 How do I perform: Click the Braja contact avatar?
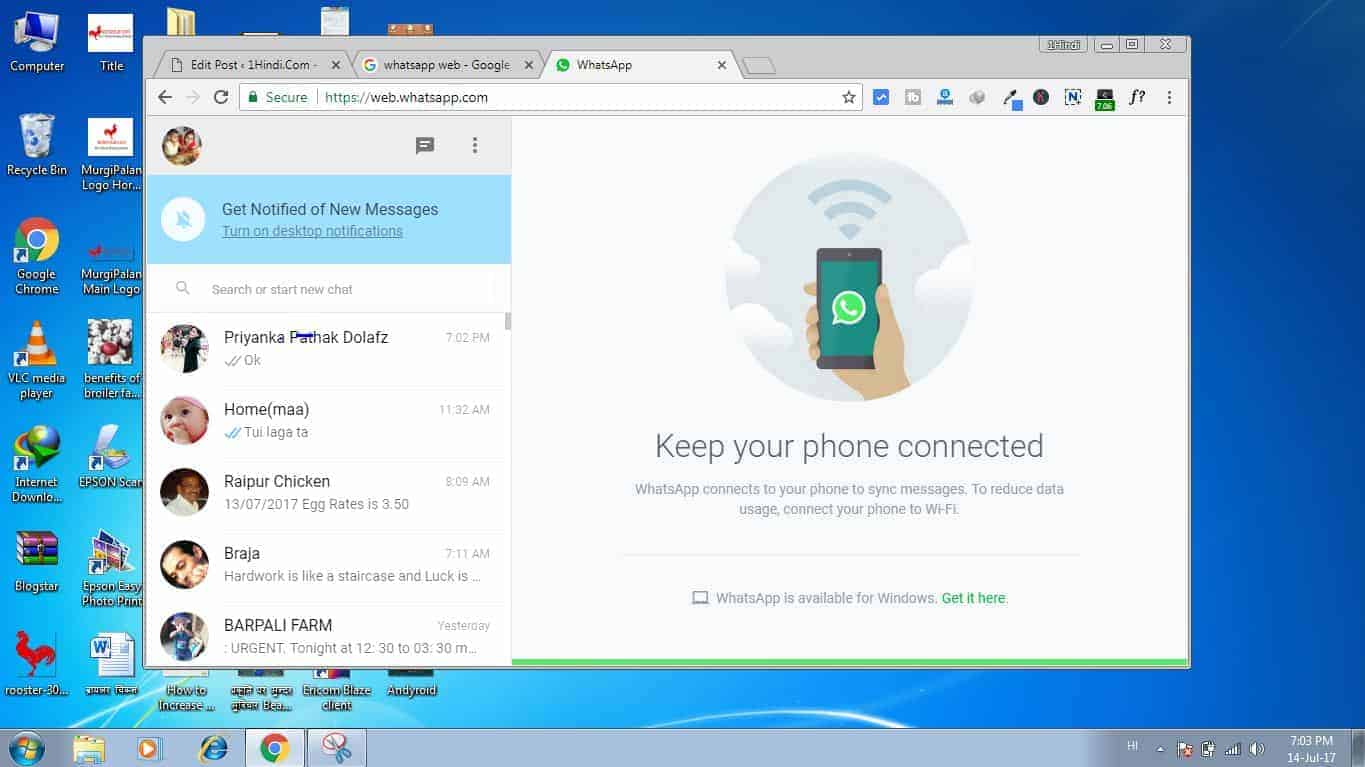click(184, 565)
